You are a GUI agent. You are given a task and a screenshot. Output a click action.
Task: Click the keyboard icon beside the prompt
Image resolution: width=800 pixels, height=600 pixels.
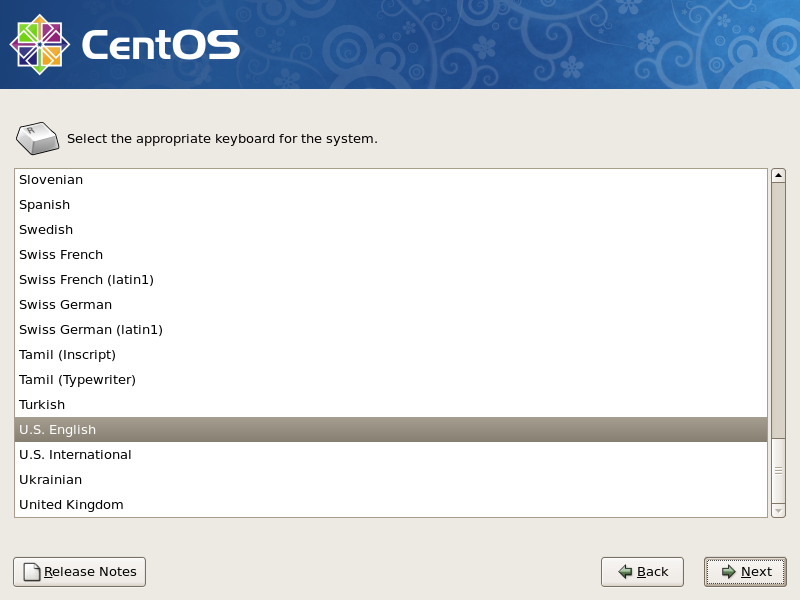coord(37,138)
